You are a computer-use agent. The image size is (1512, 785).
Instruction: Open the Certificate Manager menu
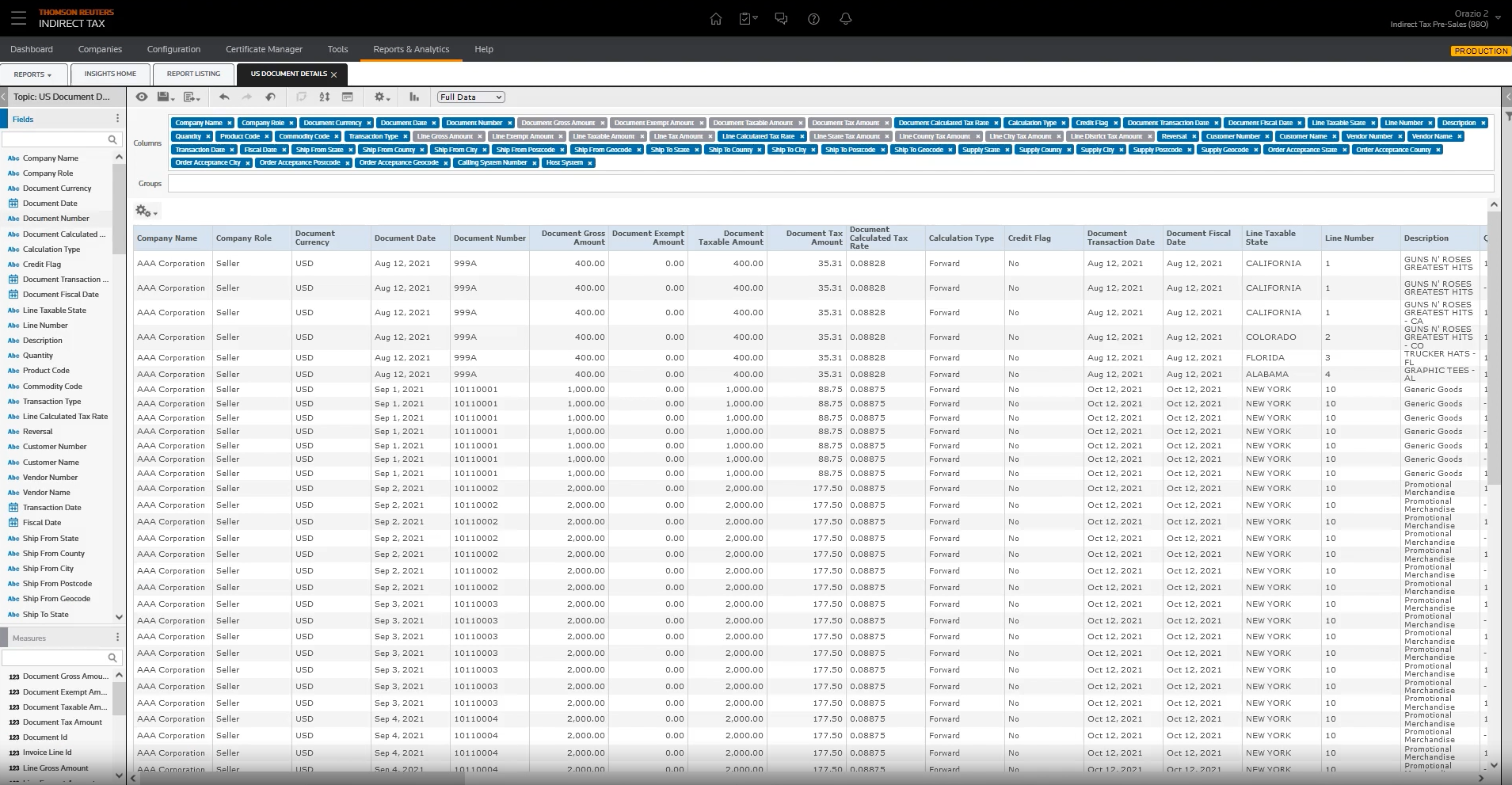point(264,49)
